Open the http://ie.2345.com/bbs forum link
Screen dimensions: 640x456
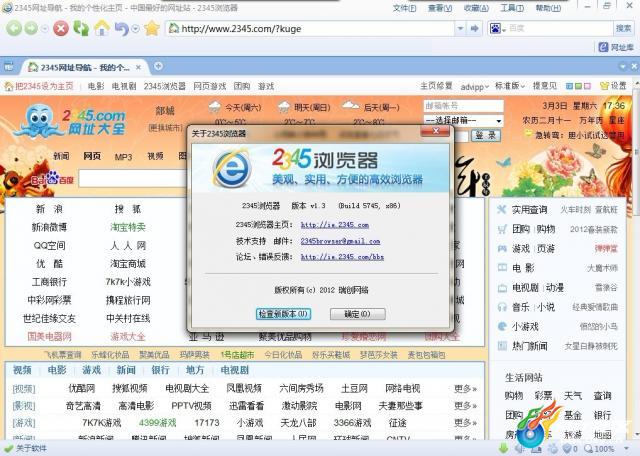pyautogui.click(x=342, y=257)
